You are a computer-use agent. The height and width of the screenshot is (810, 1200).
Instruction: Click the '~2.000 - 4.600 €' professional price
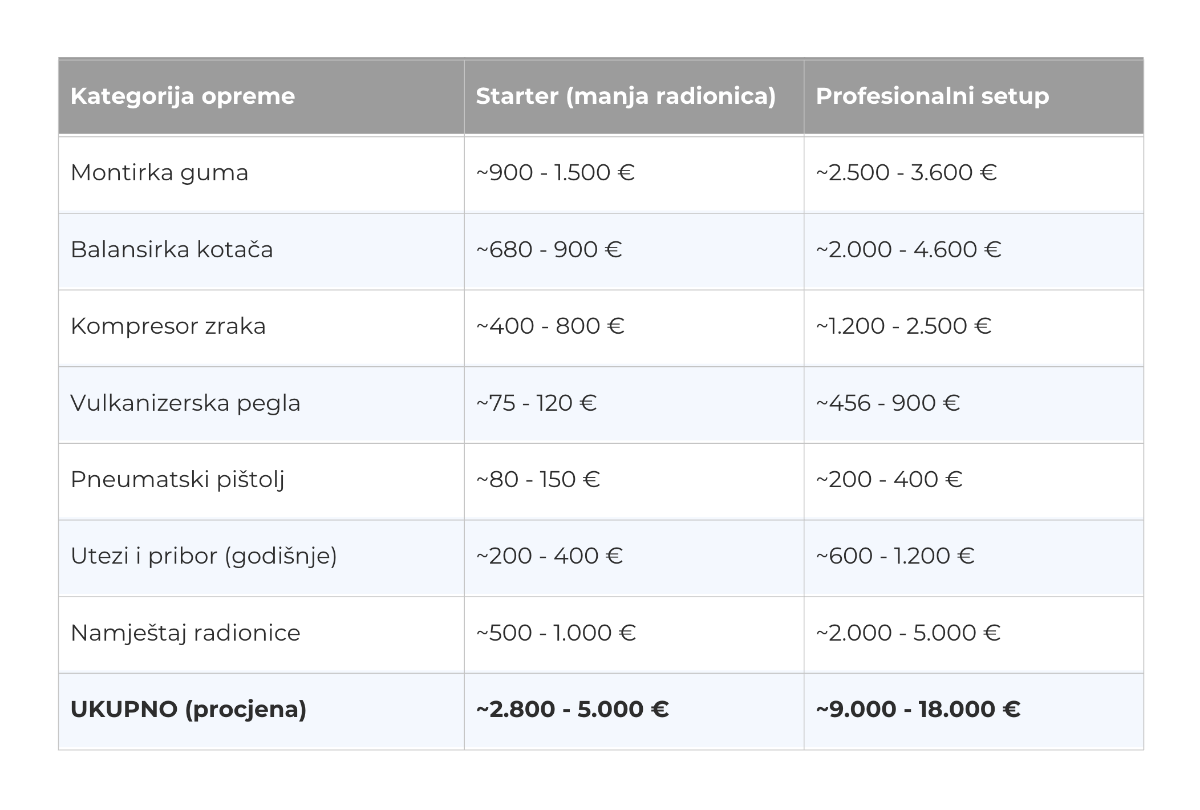tap(908, 249)
